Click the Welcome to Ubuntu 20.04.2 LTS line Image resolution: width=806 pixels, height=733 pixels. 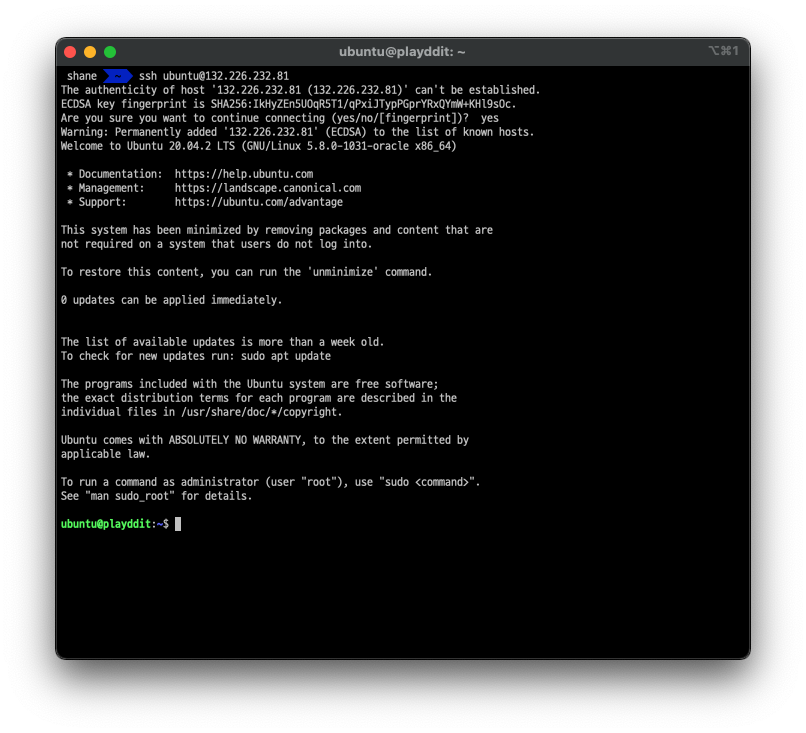coord(259,146)
